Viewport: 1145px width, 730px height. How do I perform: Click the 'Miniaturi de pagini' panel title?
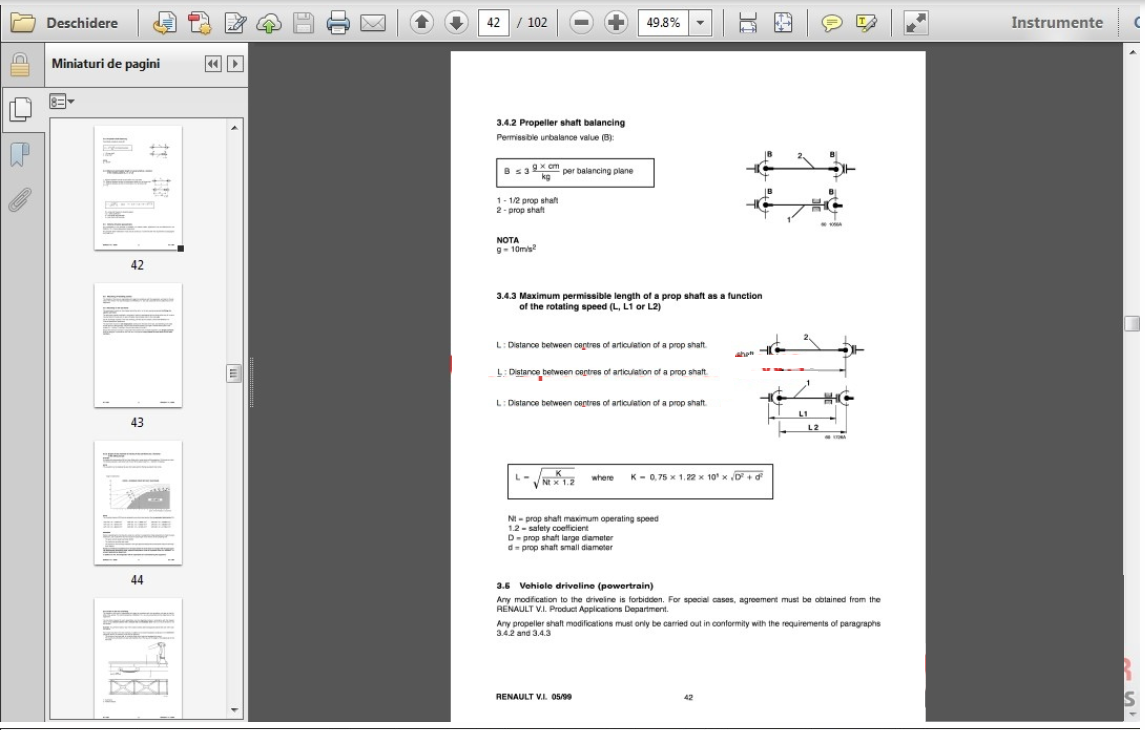click(106, 64)
